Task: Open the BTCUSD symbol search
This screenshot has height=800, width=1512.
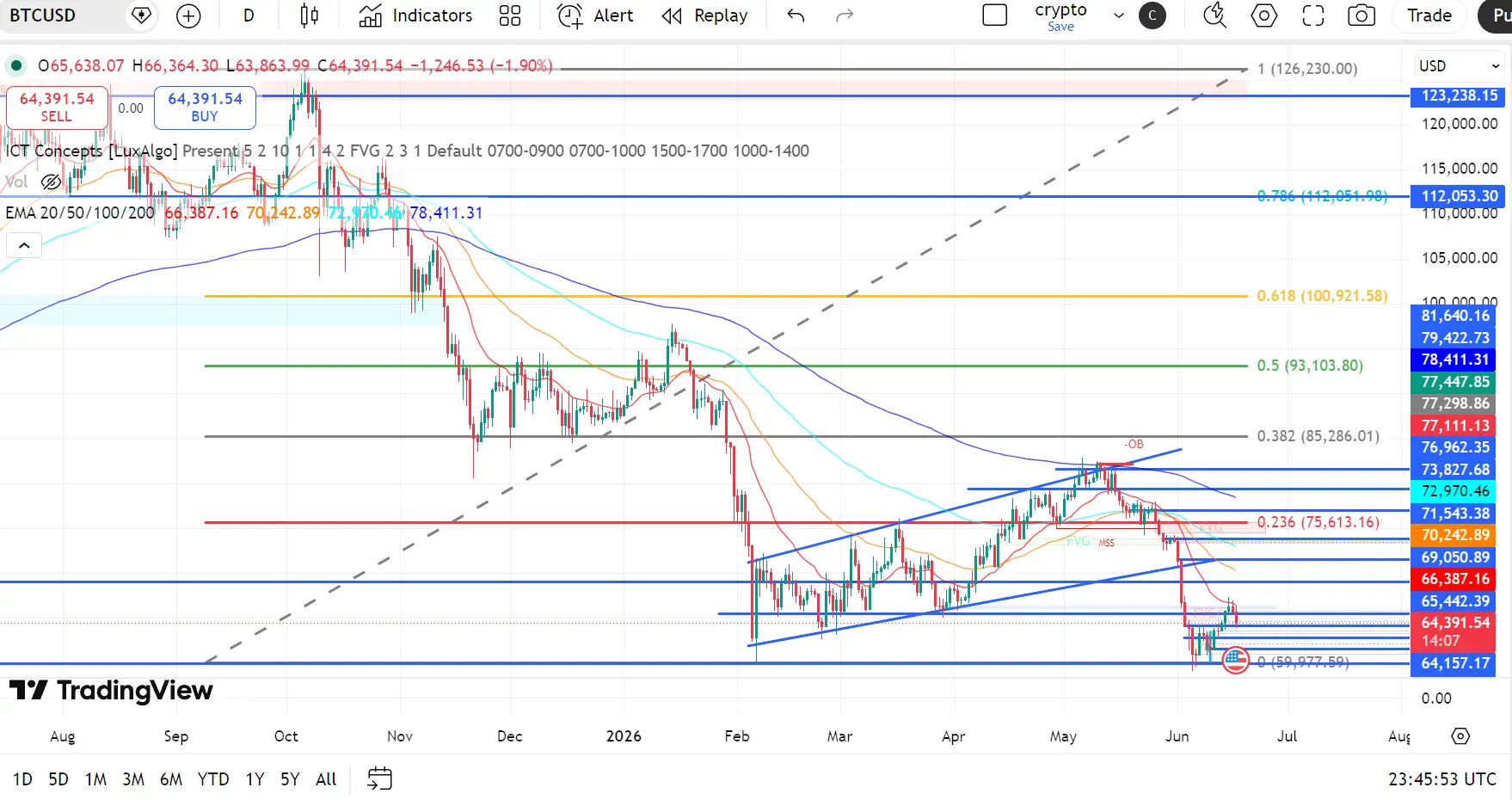Action: tap(43, 15)
